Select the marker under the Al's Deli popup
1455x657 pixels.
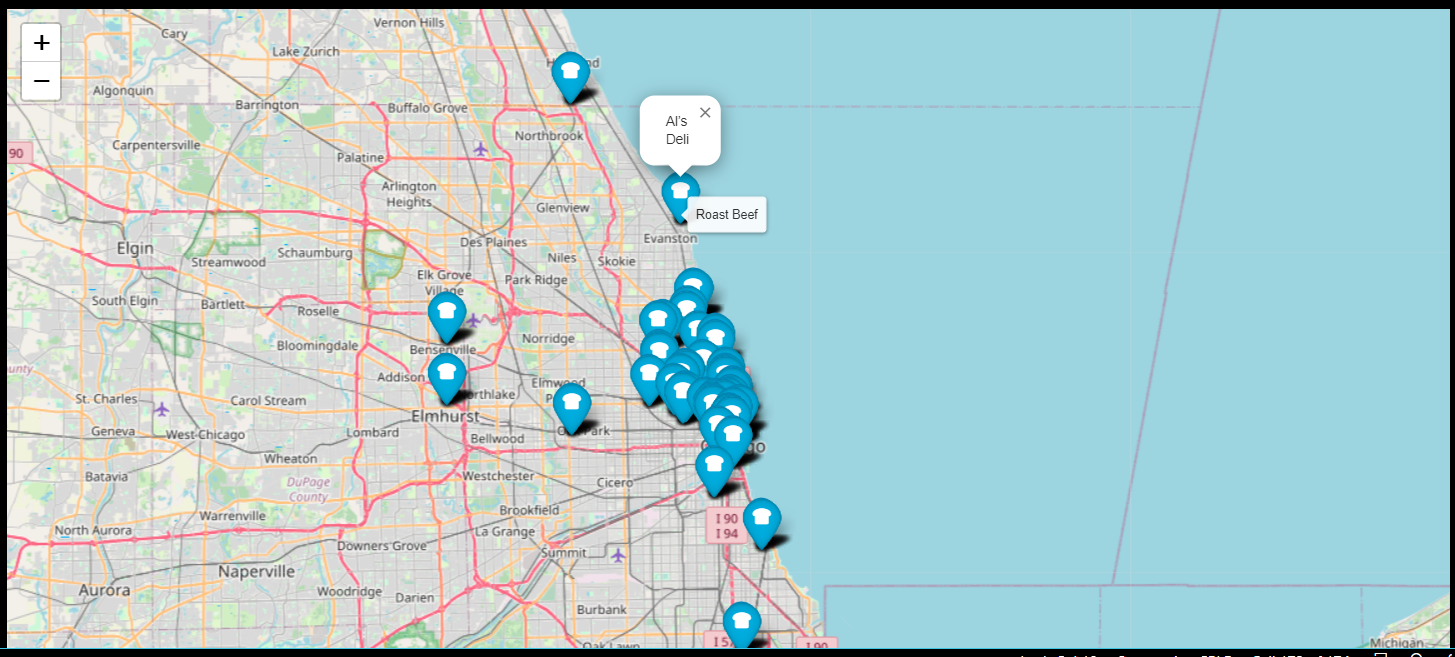[x=680, y=196]
